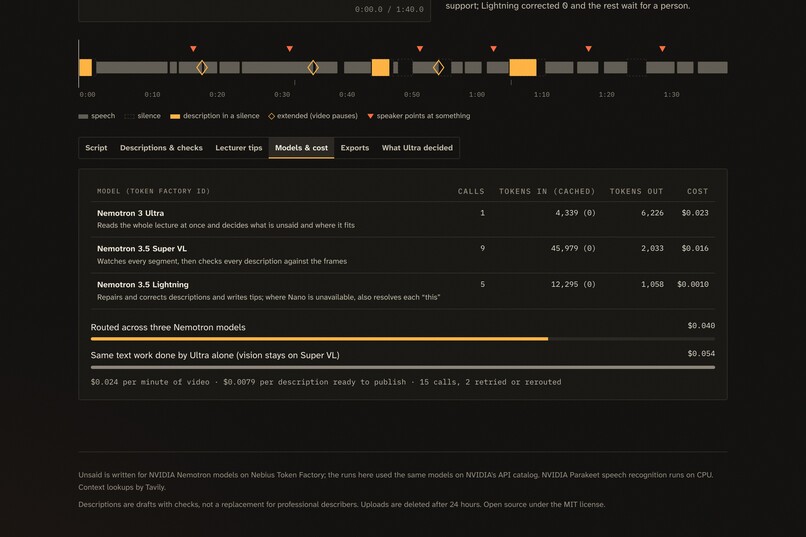806x537 pixels.
Task: Open the What Ultra decided tab
Action: pyautogui.click(x=417, y=148)
